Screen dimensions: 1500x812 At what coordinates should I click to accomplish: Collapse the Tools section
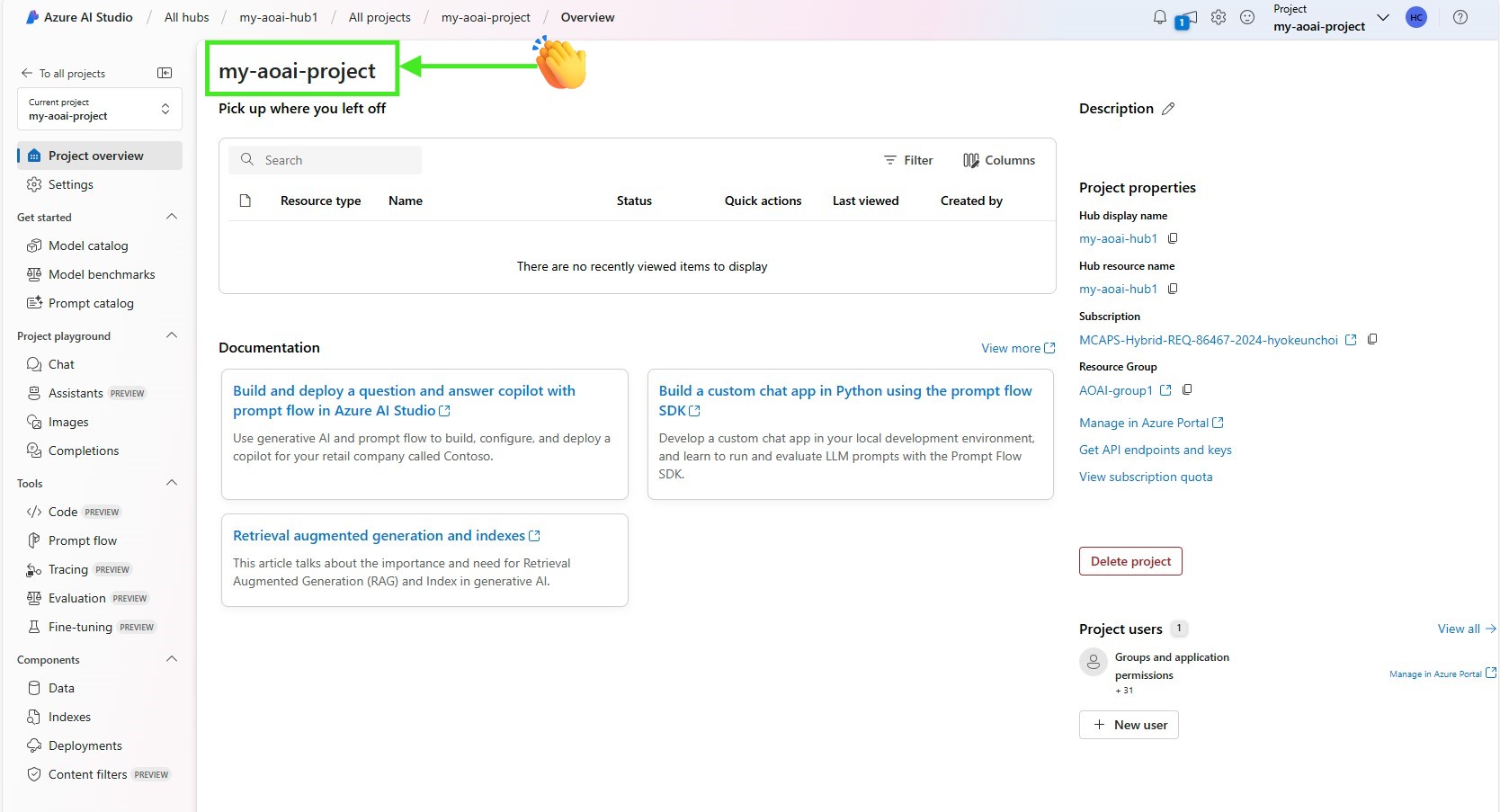pyautogui.click(x=172, y=483)
